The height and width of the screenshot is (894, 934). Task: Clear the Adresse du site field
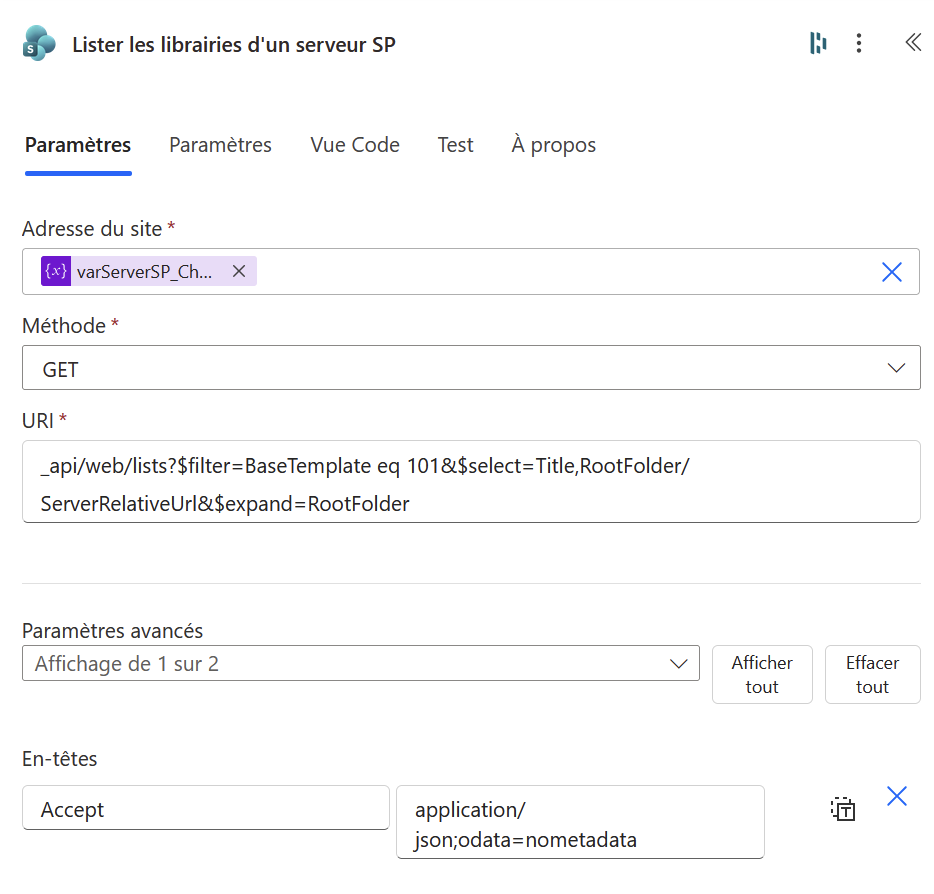tap(891, 272)
